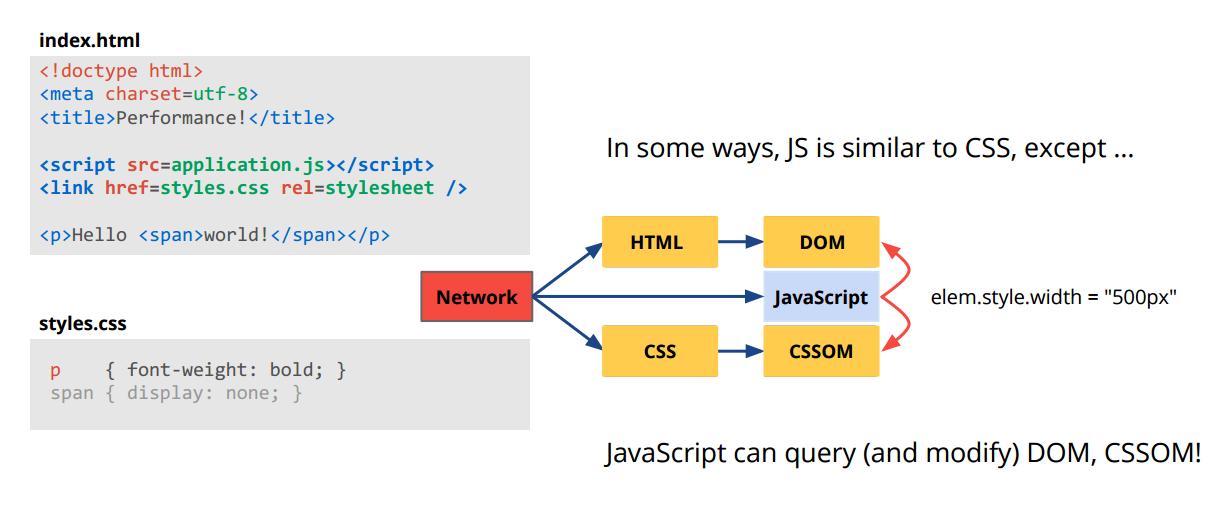This screenshot has width=1214, height=518.
Task: Click the meta charset=utf-8 line
Action: pos(149,94)
